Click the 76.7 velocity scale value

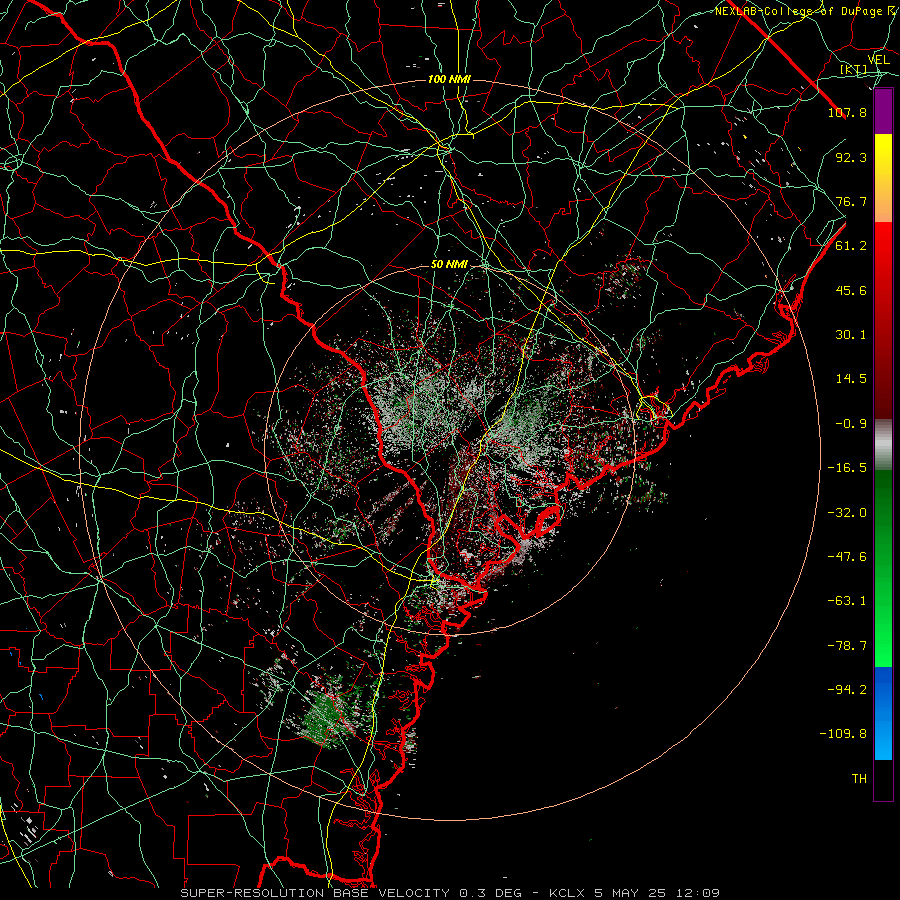[851, 201]
